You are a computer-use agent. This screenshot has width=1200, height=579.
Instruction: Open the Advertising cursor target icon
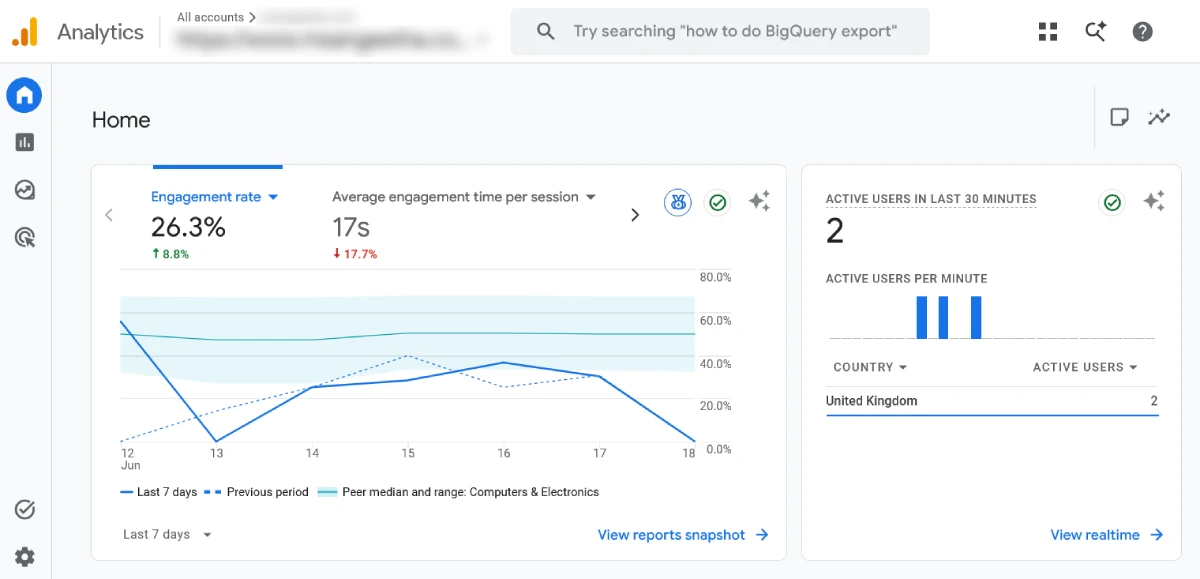pos(25,237)
